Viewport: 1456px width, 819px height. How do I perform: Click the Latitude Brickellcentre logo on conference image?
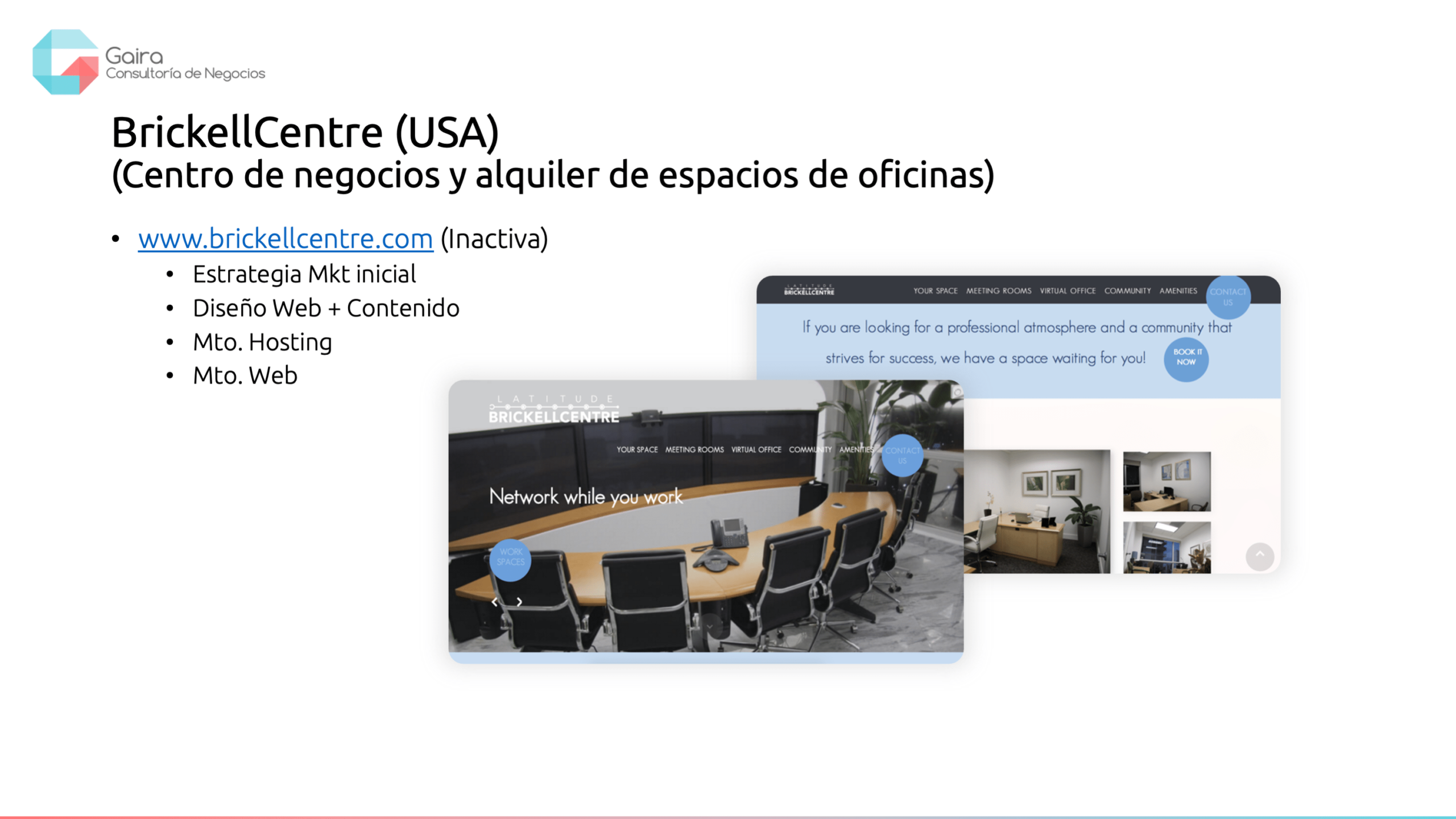click(x=553, y=409)
